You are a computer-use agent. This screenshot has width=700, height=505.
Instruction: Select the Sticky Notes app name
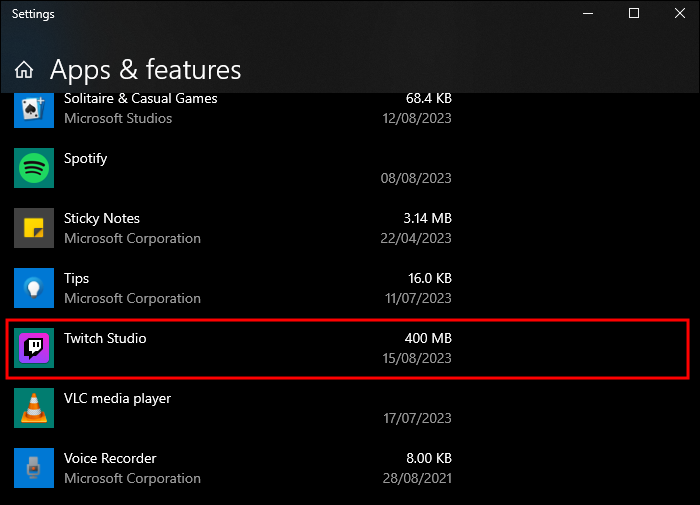(102, 218)
